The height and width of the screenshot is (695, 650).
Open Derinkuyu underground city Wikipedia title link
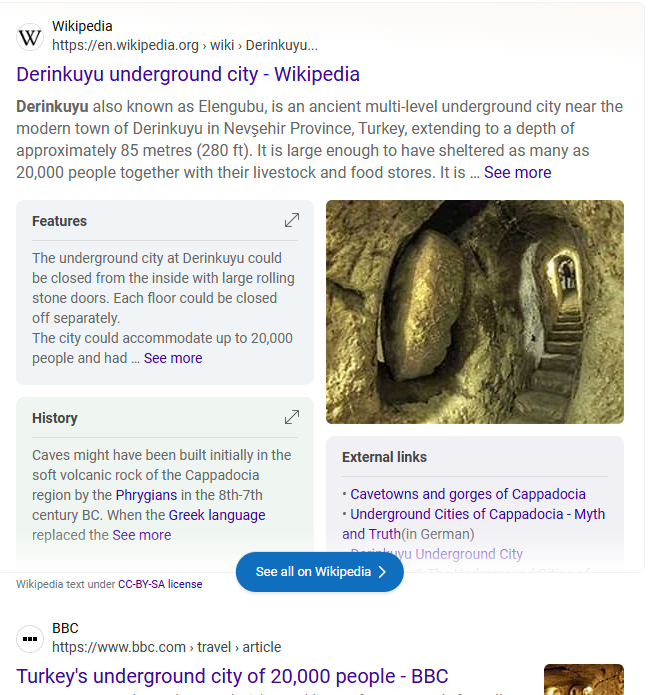tap(188, 74)
